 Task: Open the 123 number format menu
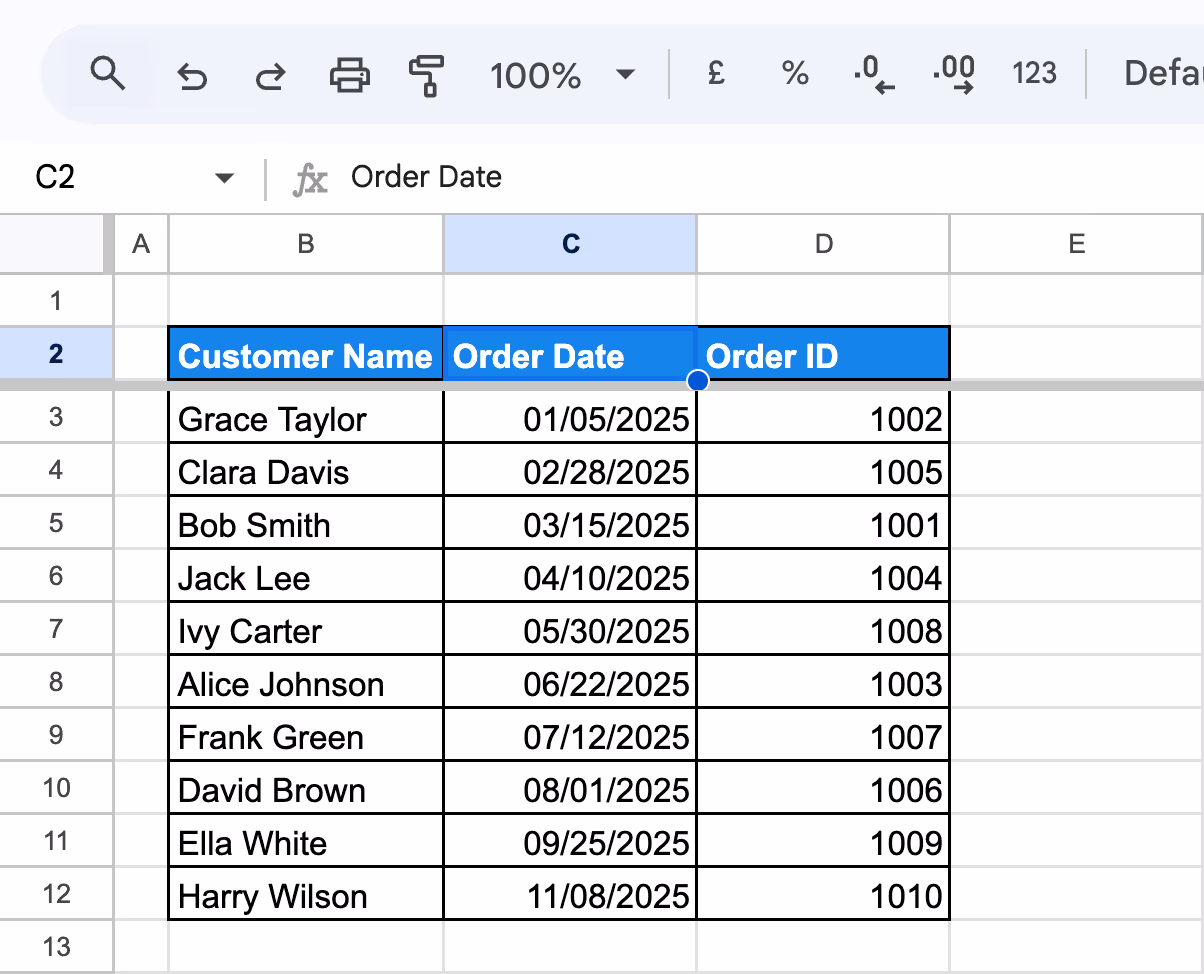[x=1034, y=73]
